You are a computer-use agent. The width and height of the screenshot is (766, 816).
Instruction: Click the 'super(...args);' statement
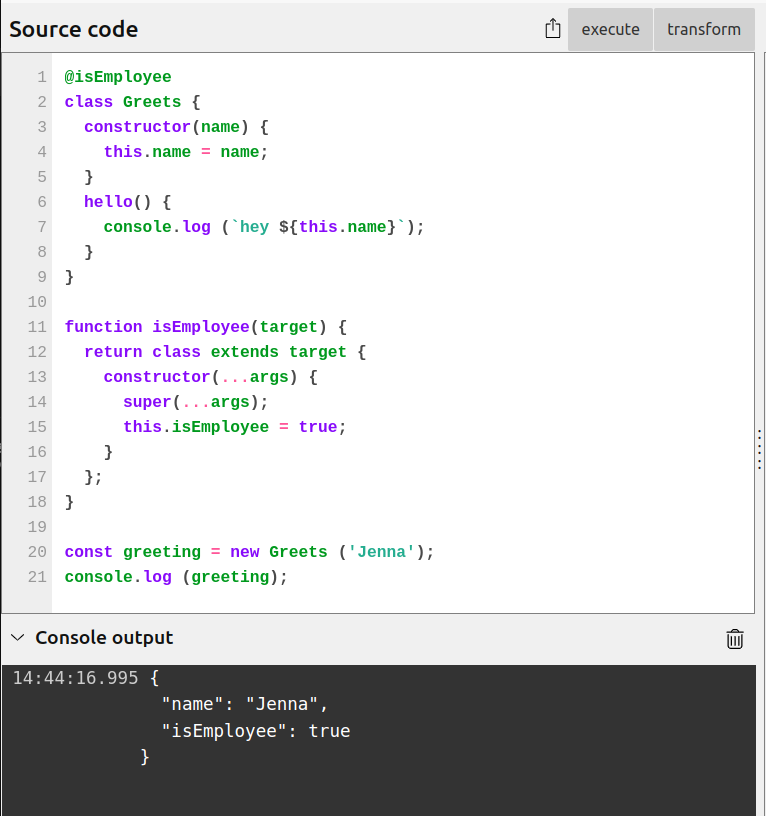click(196, 402)
